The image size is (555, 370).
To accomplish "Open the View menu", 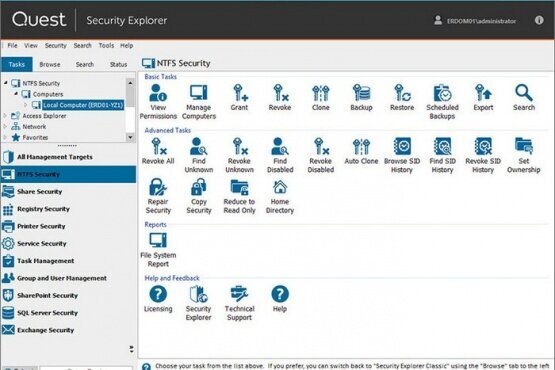I will click(31, 45).
